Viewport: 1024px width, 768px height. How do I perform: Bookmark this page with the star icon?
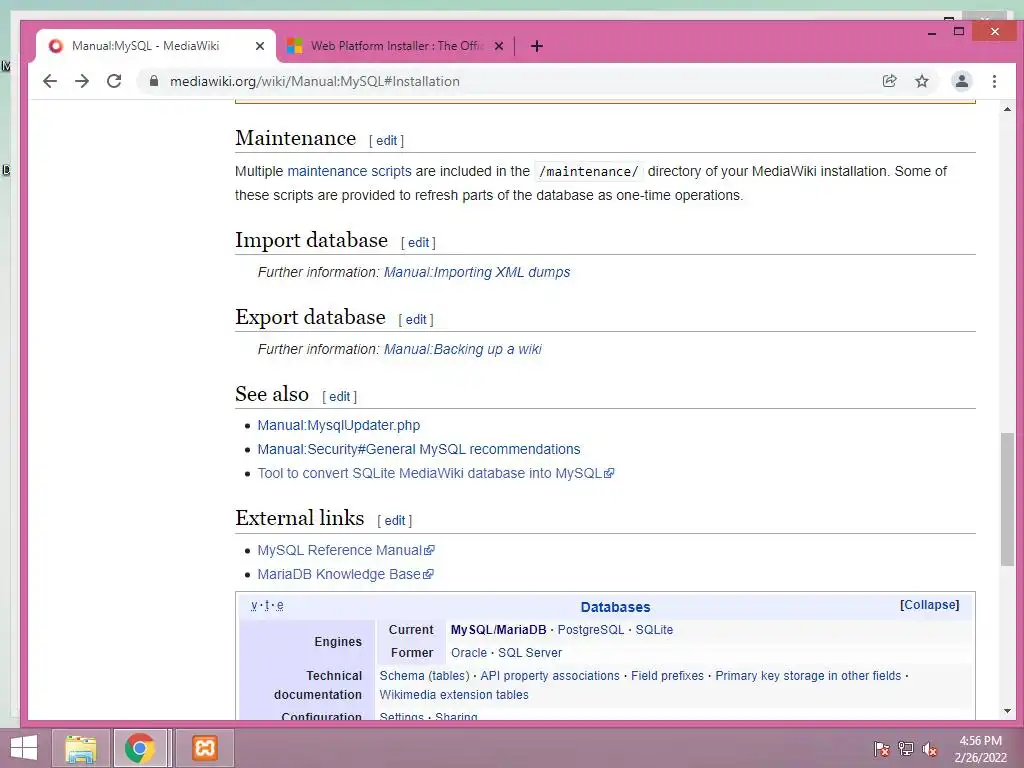(x=921, y=81)
